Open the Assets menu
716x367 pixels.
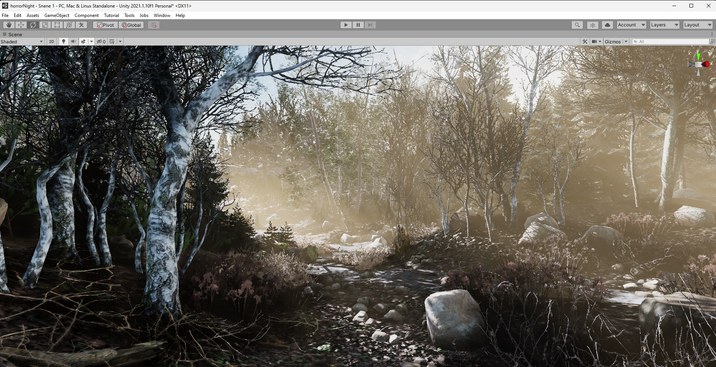[33, 16]
